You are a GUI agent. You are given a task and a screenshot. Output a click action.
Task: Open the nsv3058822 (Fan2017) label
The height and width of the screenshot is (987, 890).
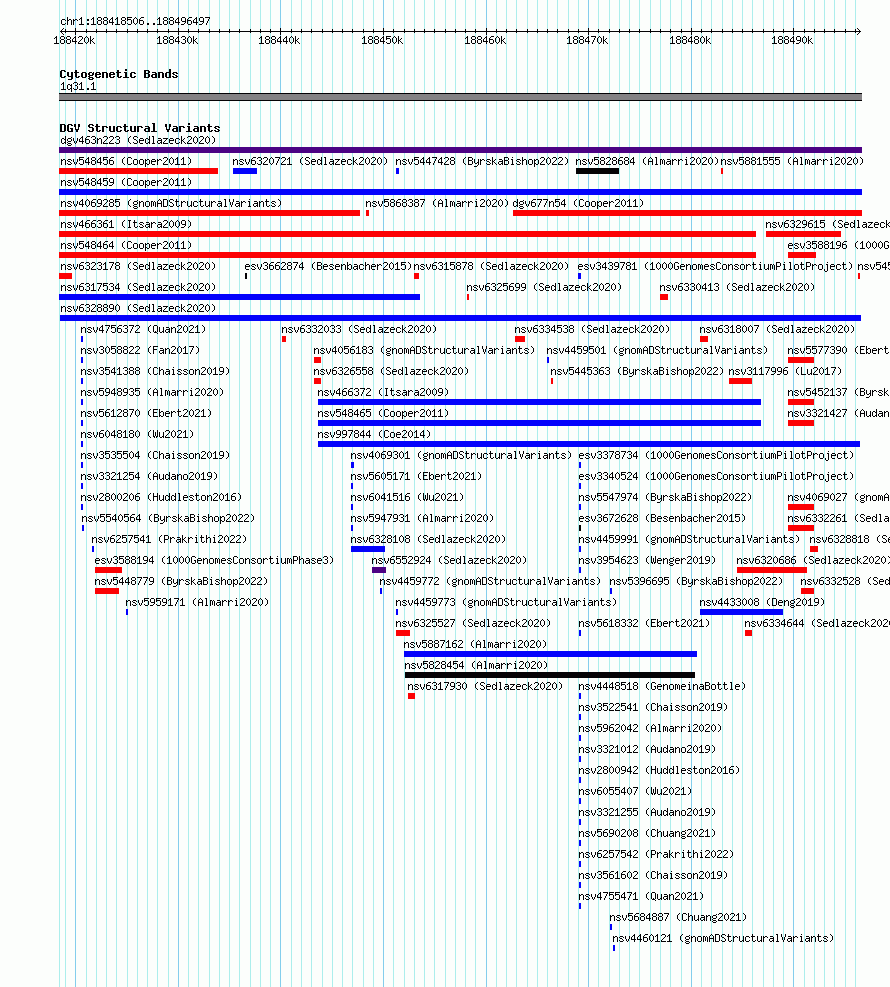pos(140,350)
